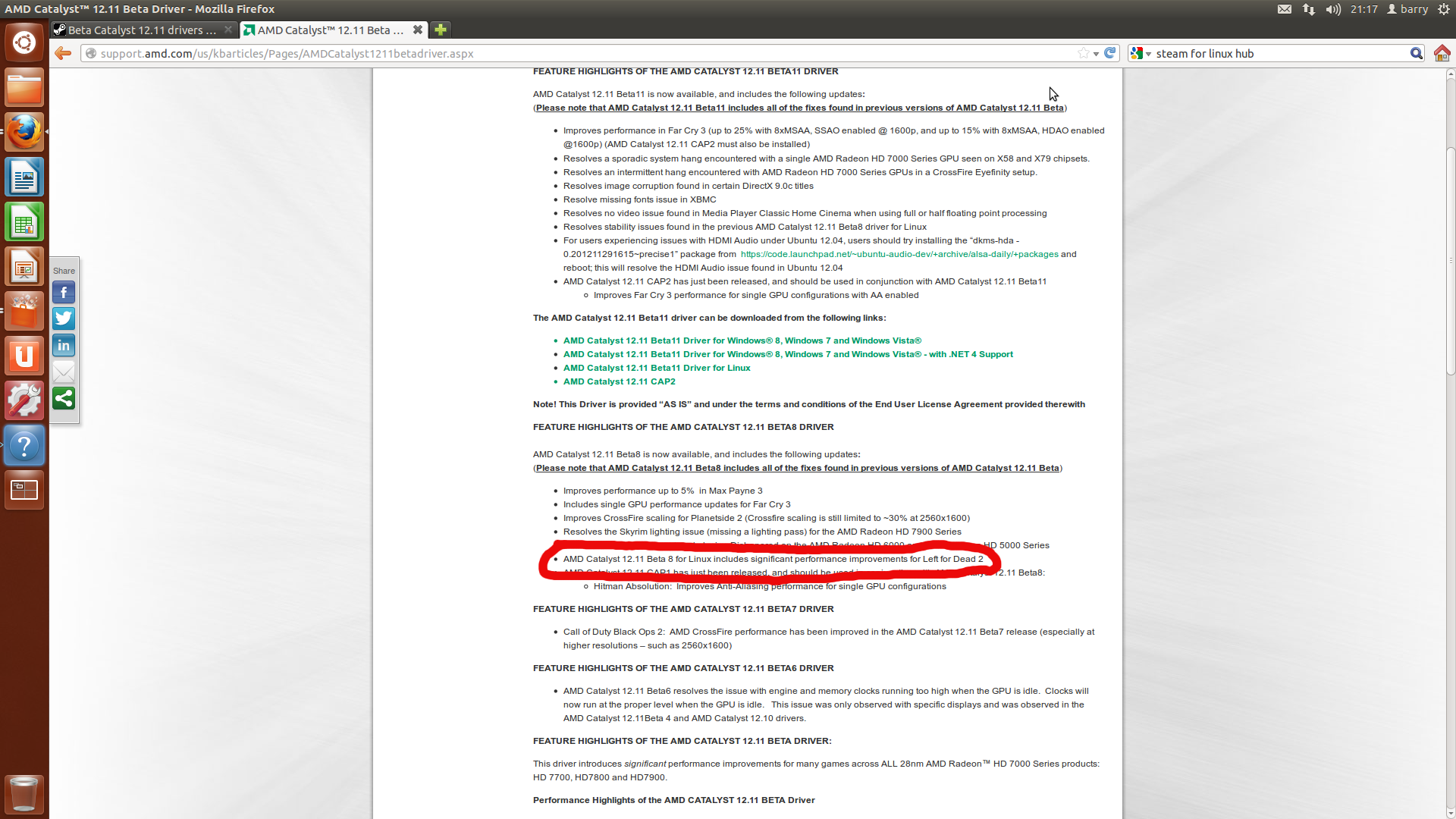Share page on LinkedIn icon
The width and height of the screenshot is (1456, 819).
click(64, 346)
